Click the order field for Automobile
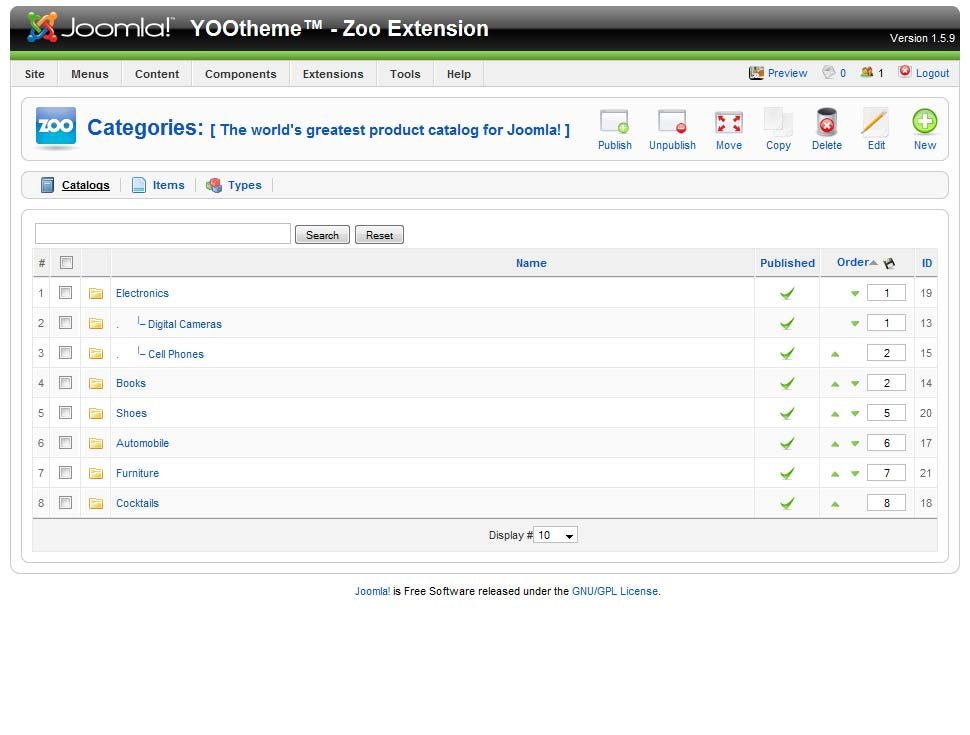 click(x=886, y=443)
